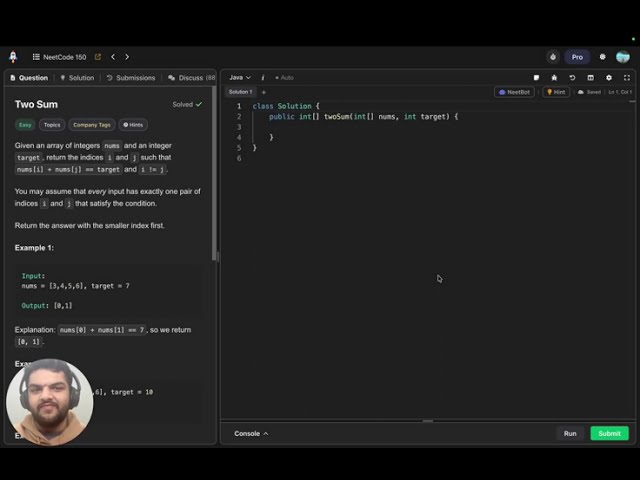This screenshot has width=640, height=480.
Task: Toggle the site theme icon
Action: pyautogui.click(x=602, y=57)
